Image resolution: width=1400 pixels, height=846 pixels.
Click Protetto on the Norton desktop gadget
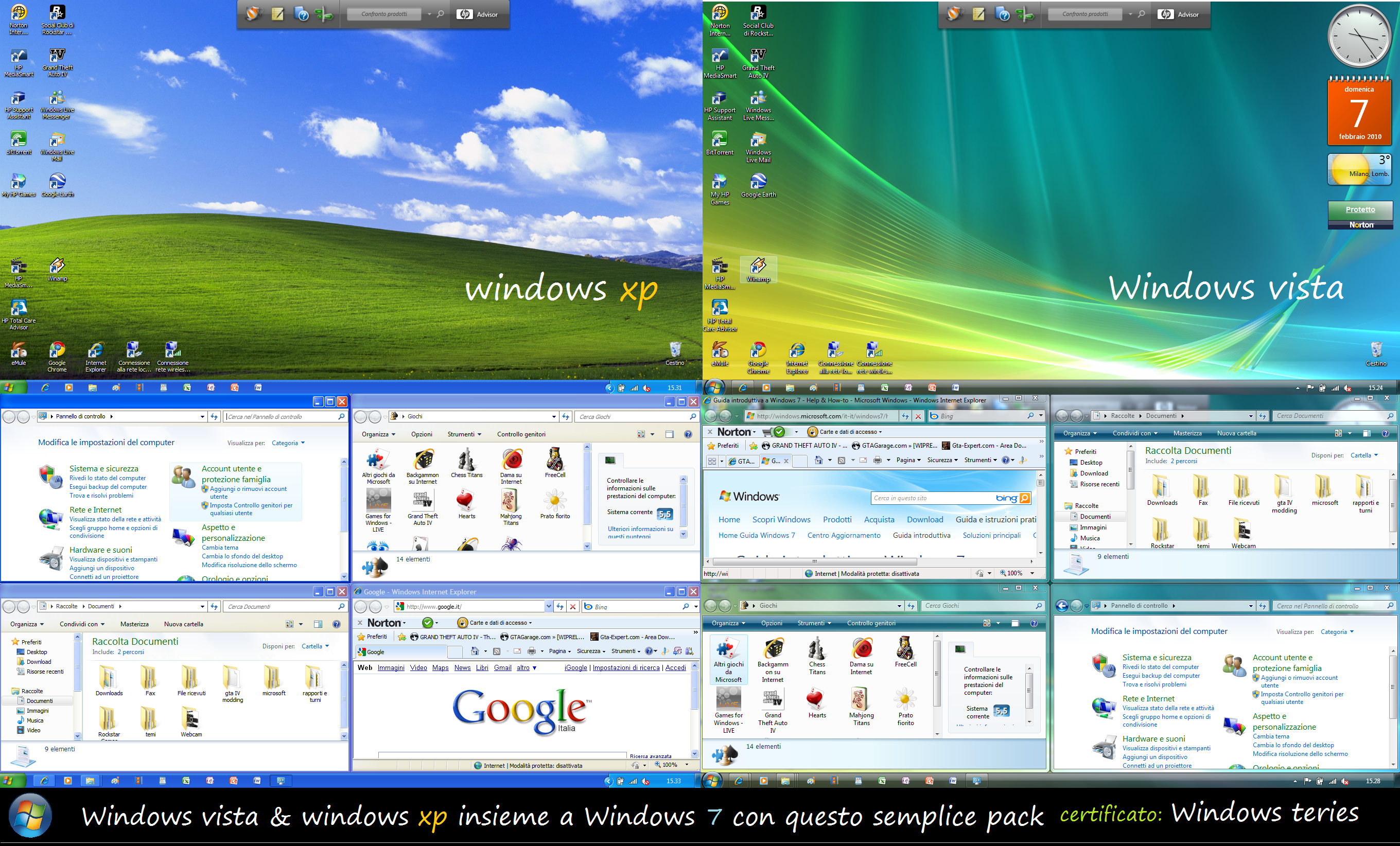pyautogui.click(x=1360, y=209)
